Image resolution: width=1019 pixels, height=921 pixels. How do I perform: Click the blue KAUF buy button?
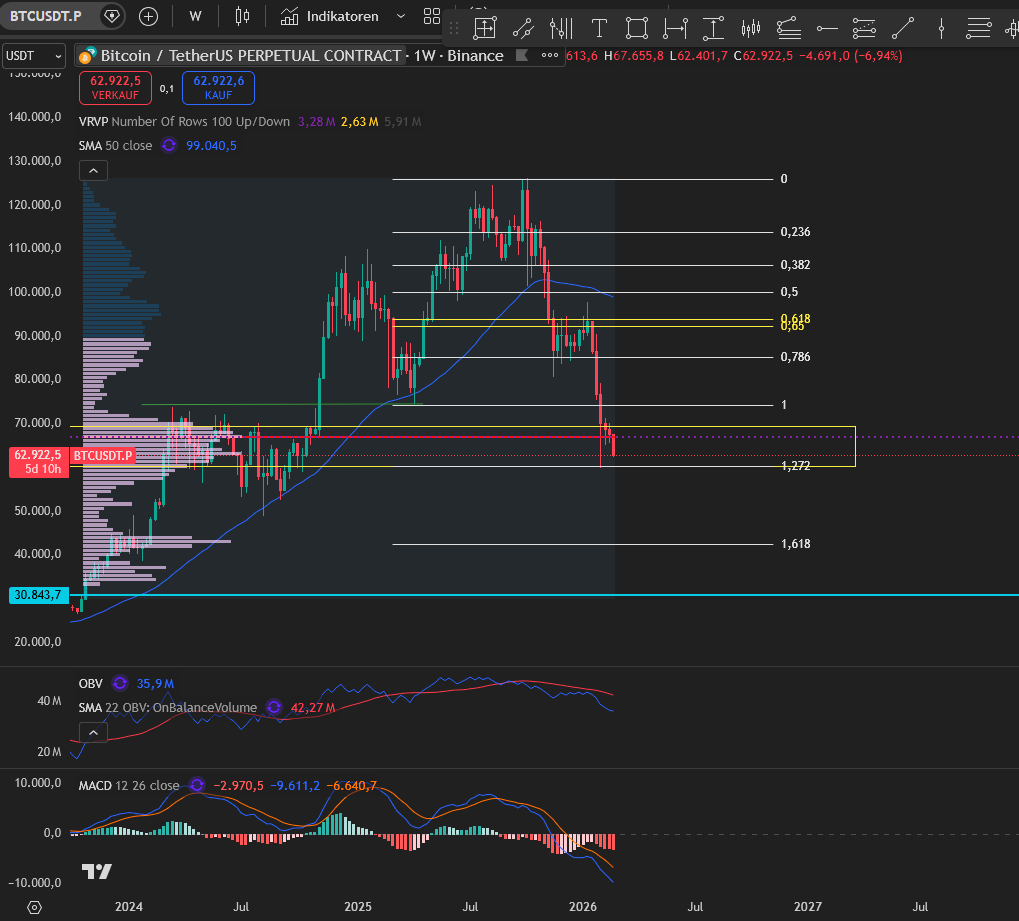tap(218, 88)
